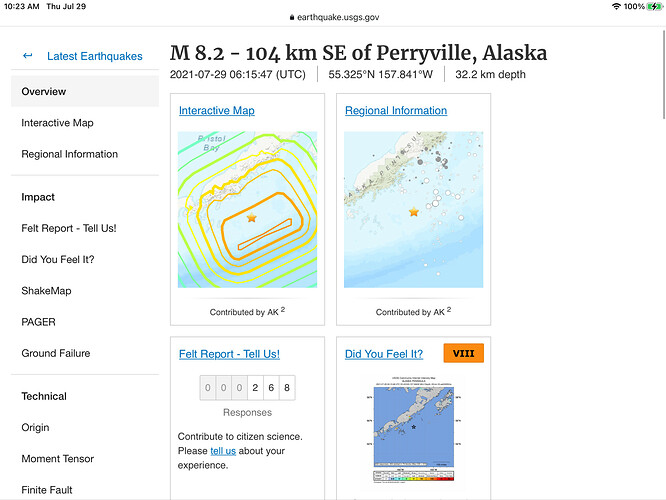Click the back arrow beside Latest Earthquakes

pyautogui.click(x=28, y=56)
